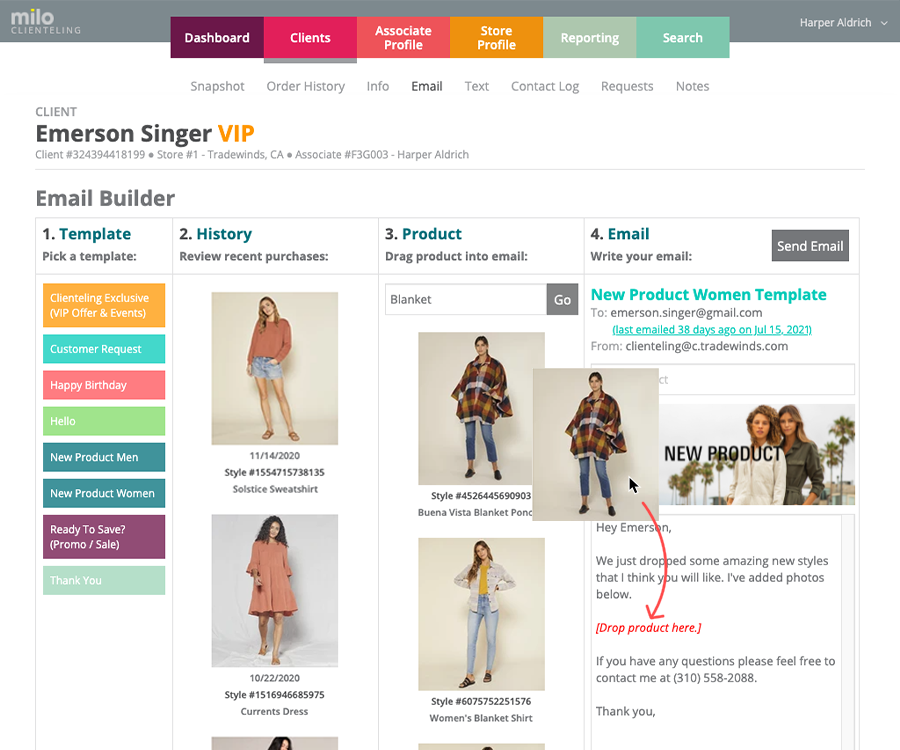The image size is (900, 750).
Task: Go to the Order History sub-tab
Action: [x=305, y=86]
